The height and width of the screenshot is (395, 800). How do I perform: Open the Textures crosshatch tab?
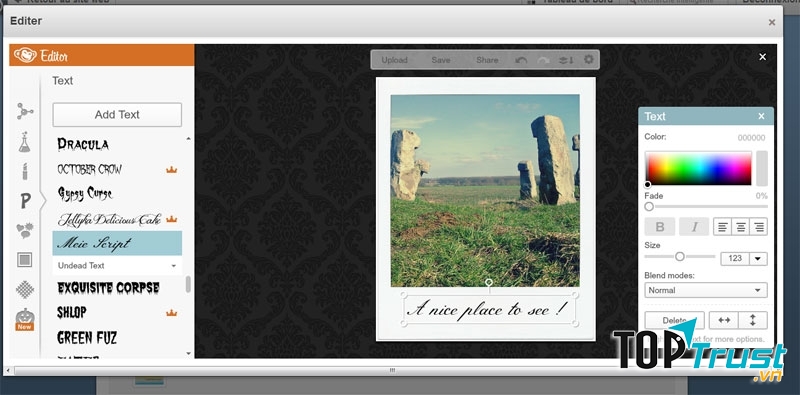(x=24, y=289)
